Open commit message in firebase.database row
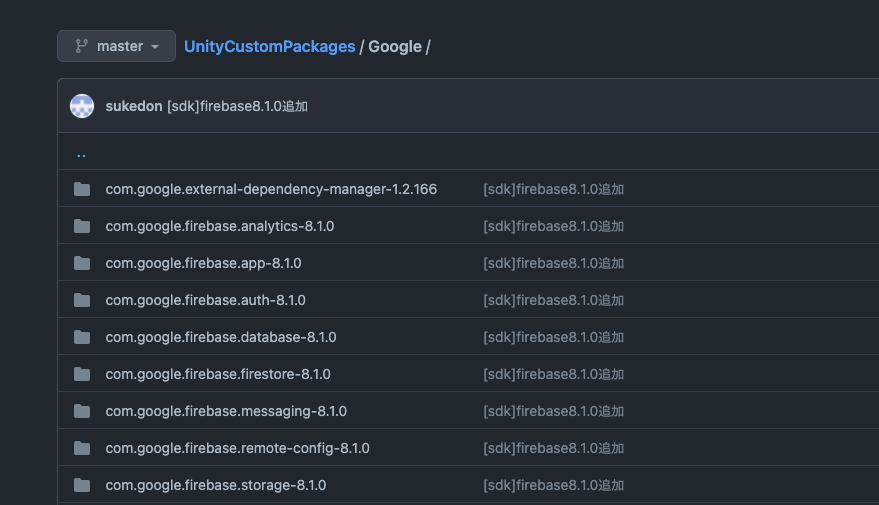Viewport: 879px width, 505px height. tap(554, 337)
